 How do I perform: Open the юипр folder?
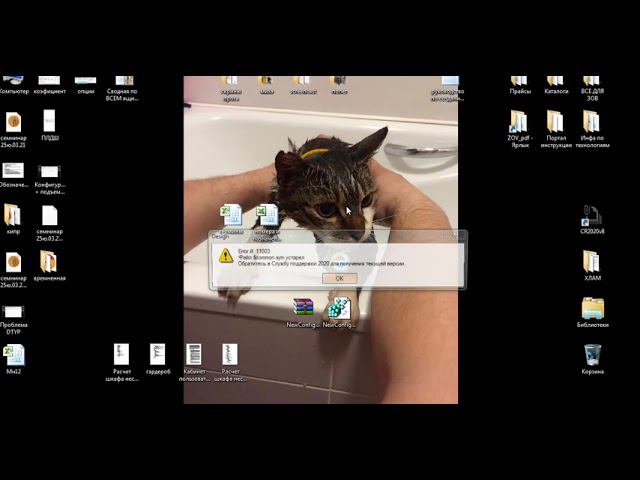[x=13, y=219]
